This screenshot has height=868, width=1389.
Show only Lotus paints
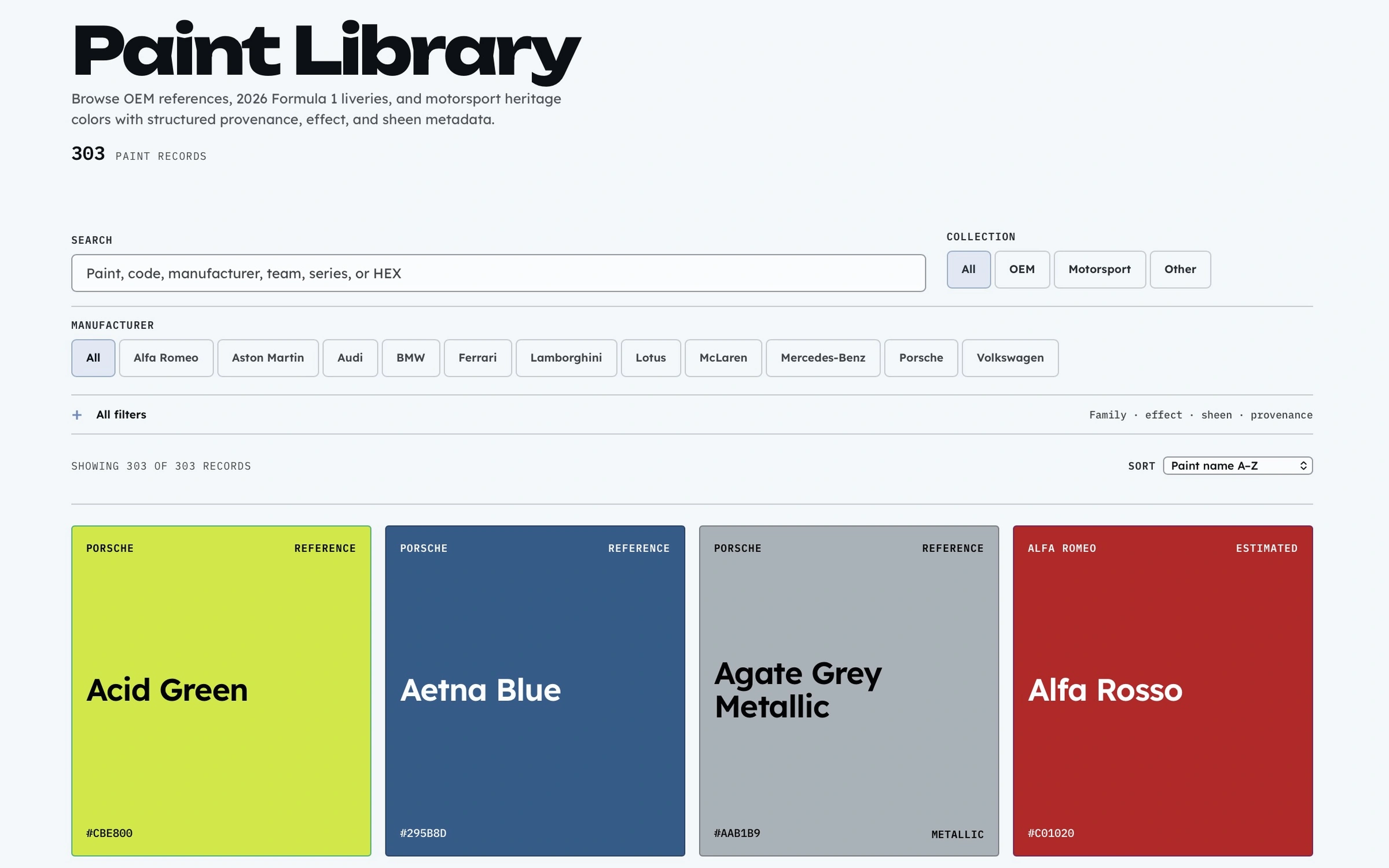click(x=651, y=358)
